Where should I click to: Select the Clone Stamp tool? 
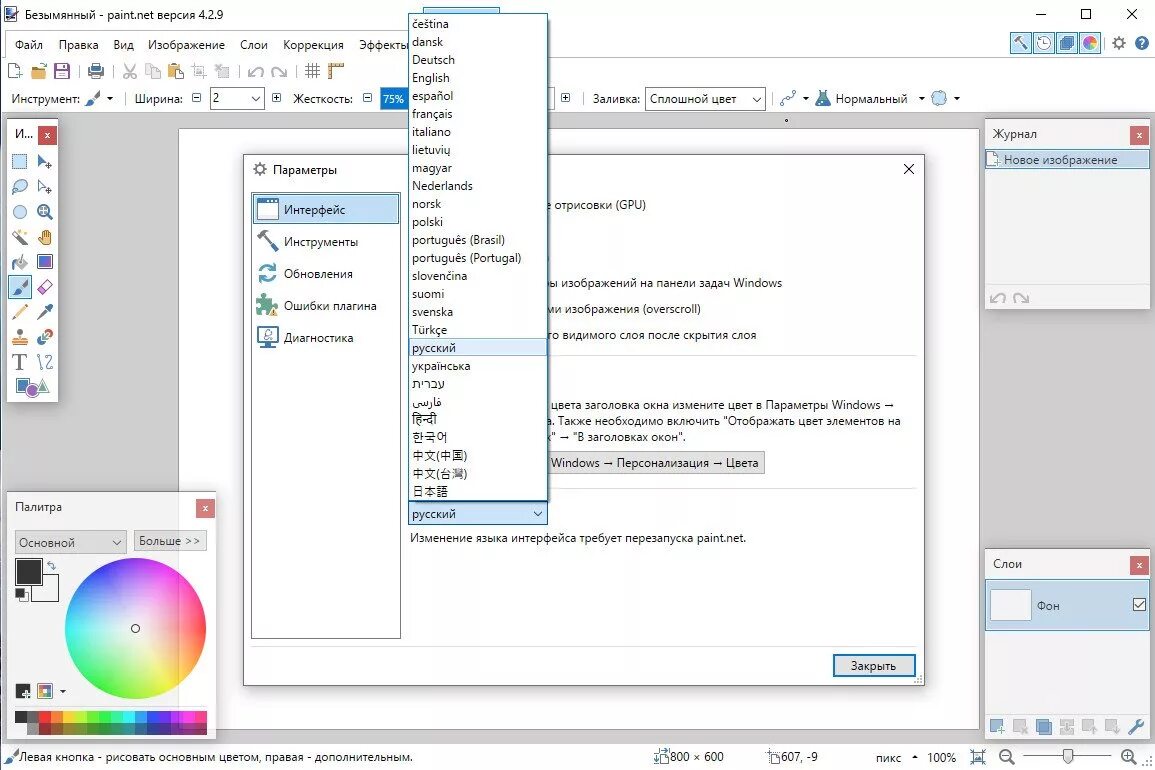20,337
